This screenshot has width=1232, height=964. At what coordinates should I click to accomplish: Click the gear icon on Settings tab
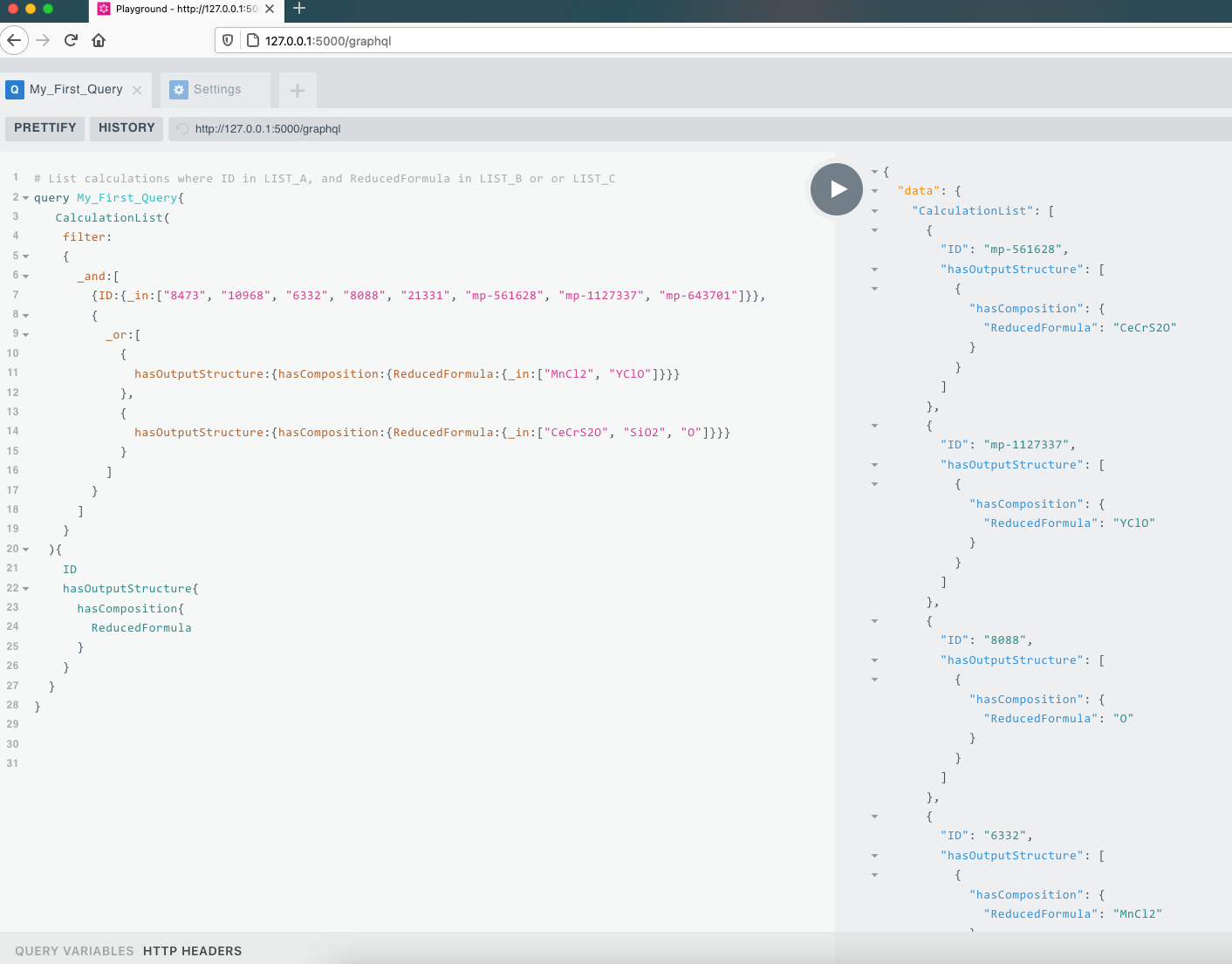[x=179, y=90]
